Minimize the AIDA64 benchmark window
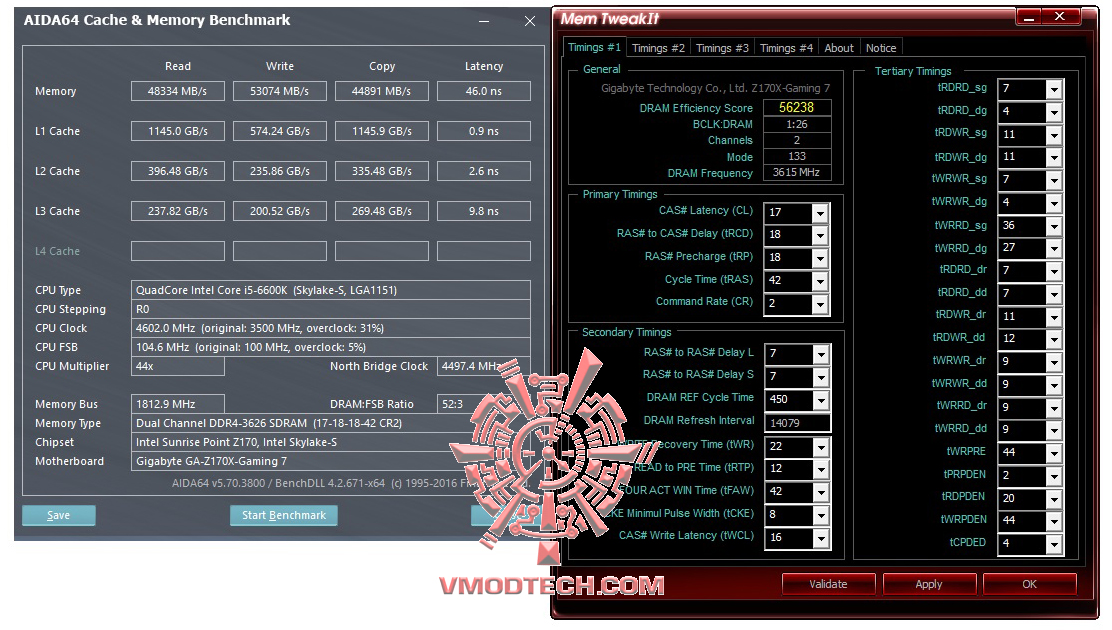The width and height of the screenshot is (1112, 630). pyautogui.click(x=484, y=21)
